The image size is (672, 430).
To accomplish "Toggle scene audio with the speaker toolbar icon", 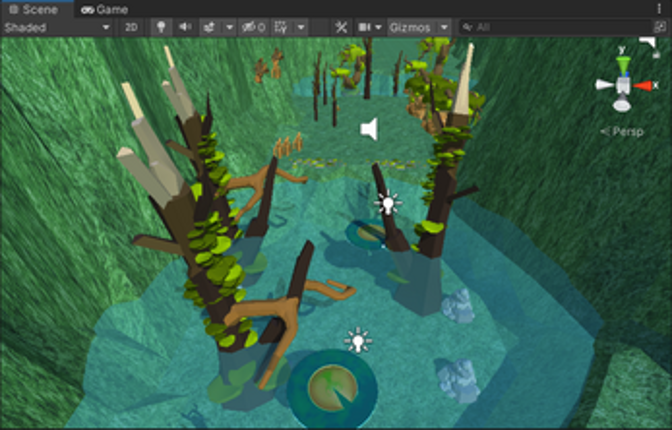I will coord(183,27).
